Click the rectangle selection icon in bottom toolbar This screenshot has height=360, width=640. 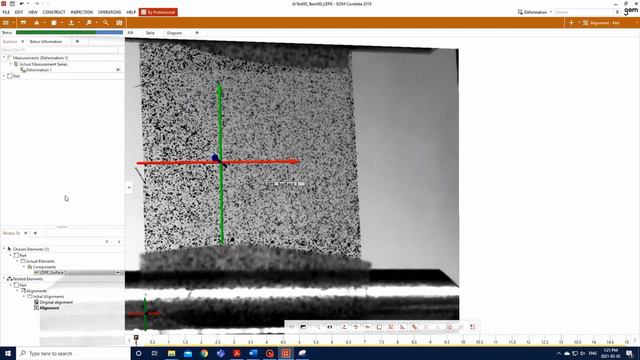pos(379,327)
